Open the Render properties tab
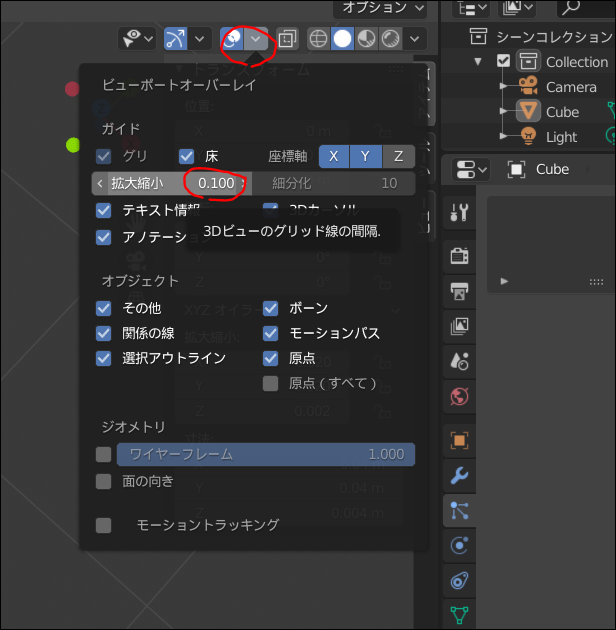 coord(459,256)
